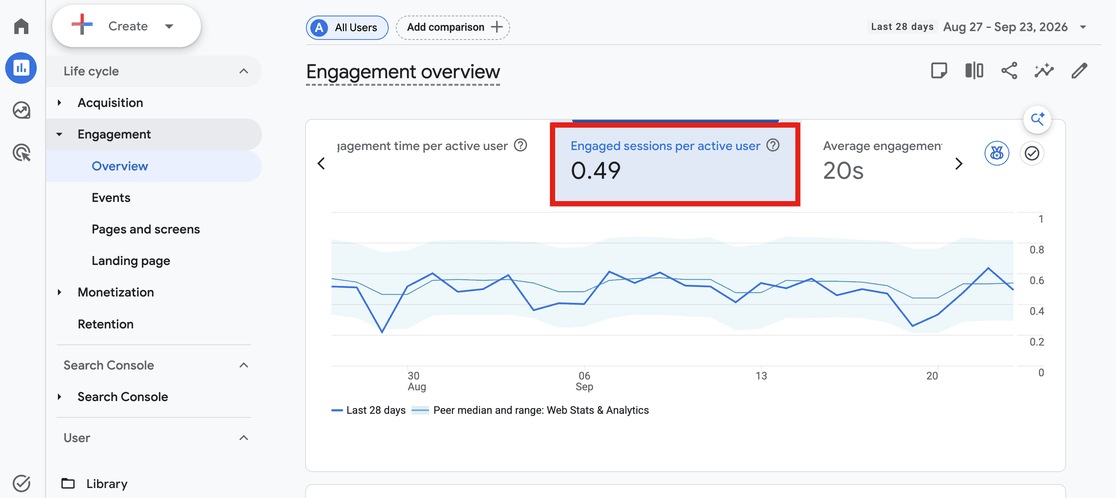Open the Pages and screens report
Viewport: 1116px width, 498px height.
146,229
